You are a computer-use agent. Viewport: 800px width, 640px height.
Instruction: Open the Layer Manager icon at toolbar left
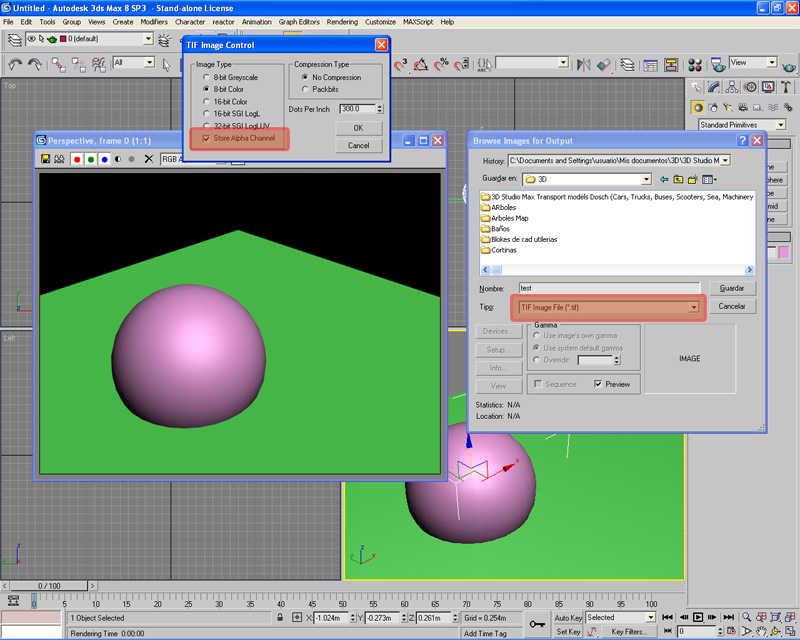click(x=14, y=39)
